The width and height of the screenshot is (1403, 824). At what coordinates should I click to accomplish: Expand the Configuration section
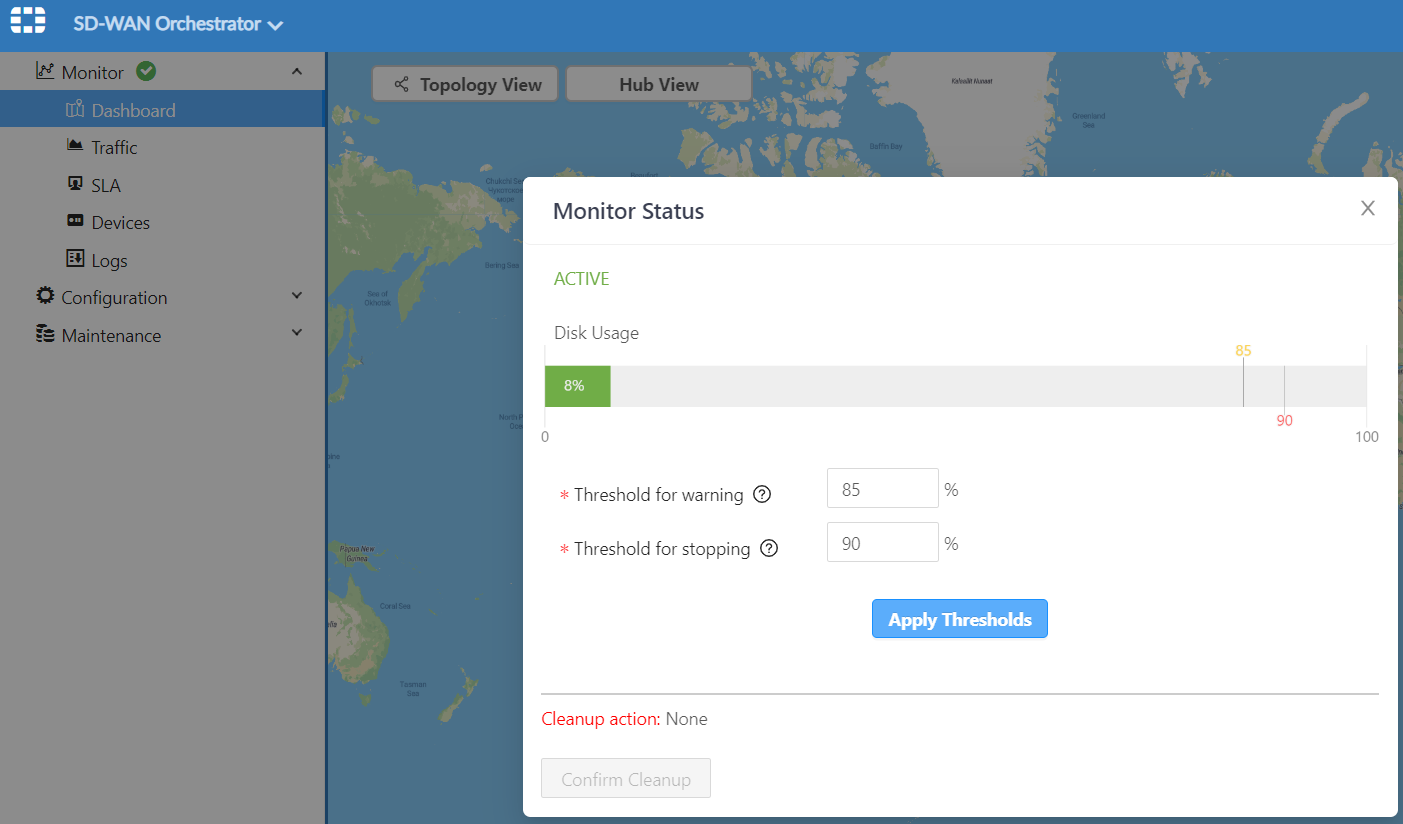[297, 295]
